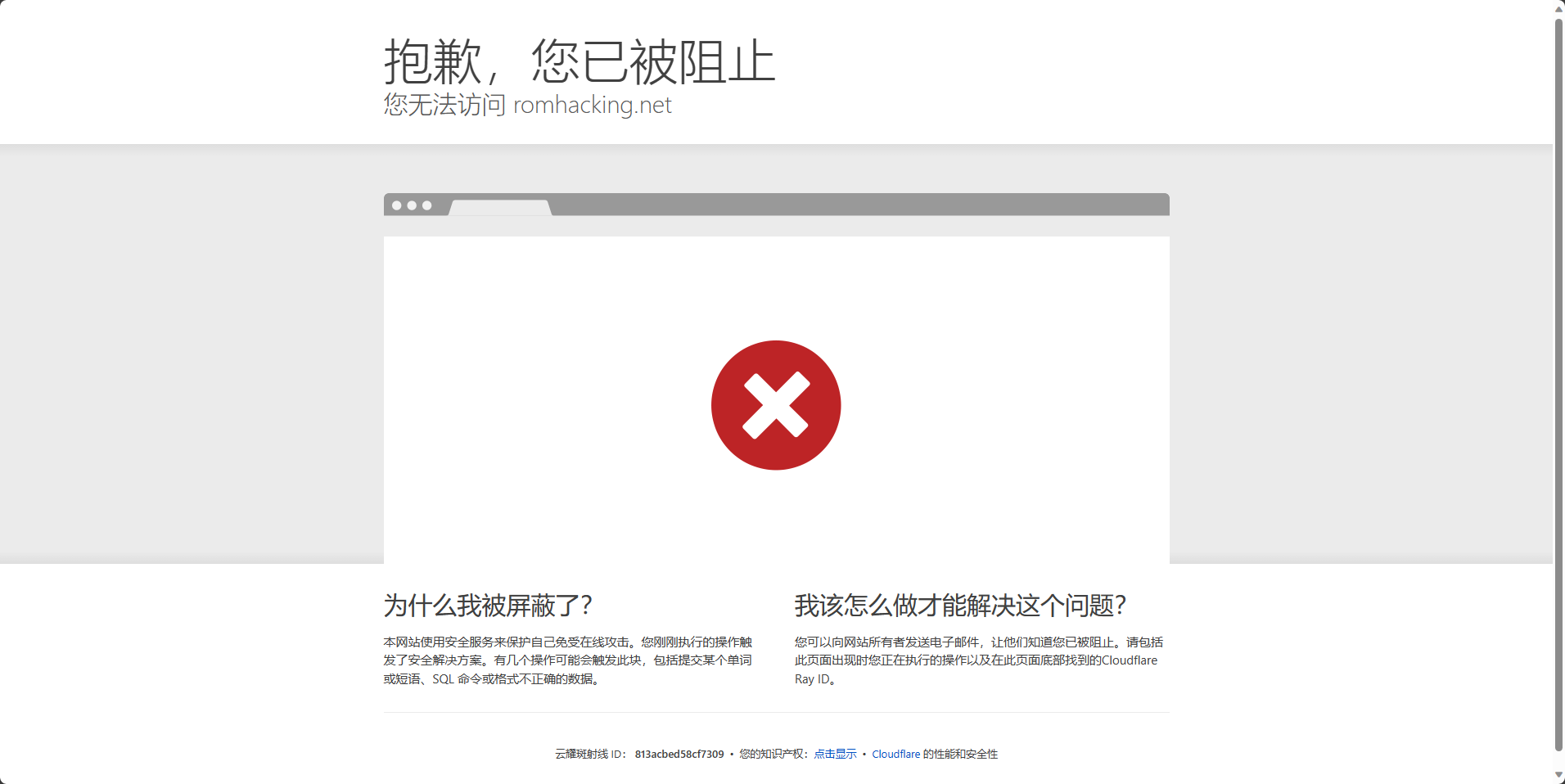Click the scrollbar up arrow
The width and height of the screenshot is (1565, 784).
coord(1558,8)
